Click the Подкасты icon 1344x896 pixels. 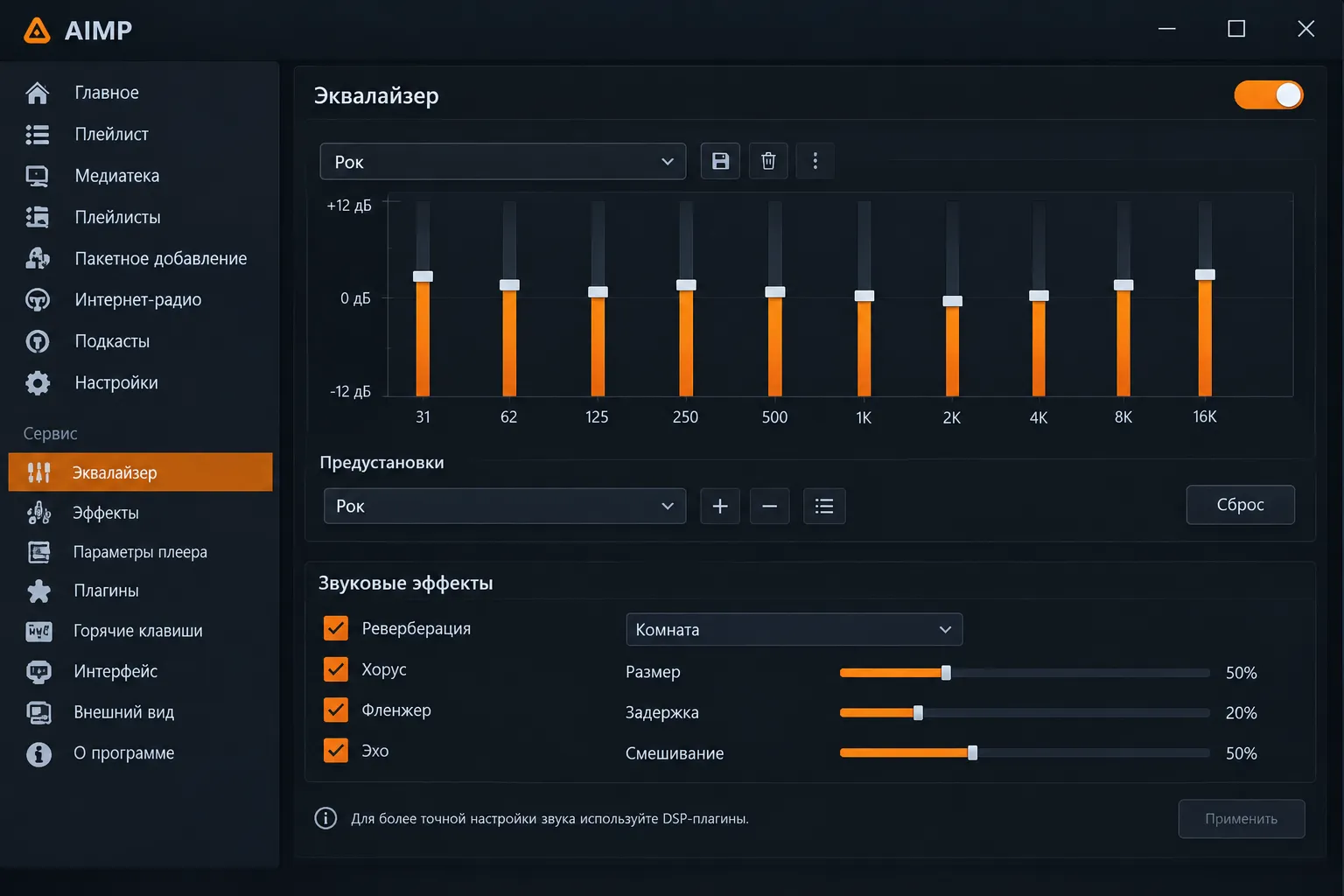click(38, 341)
